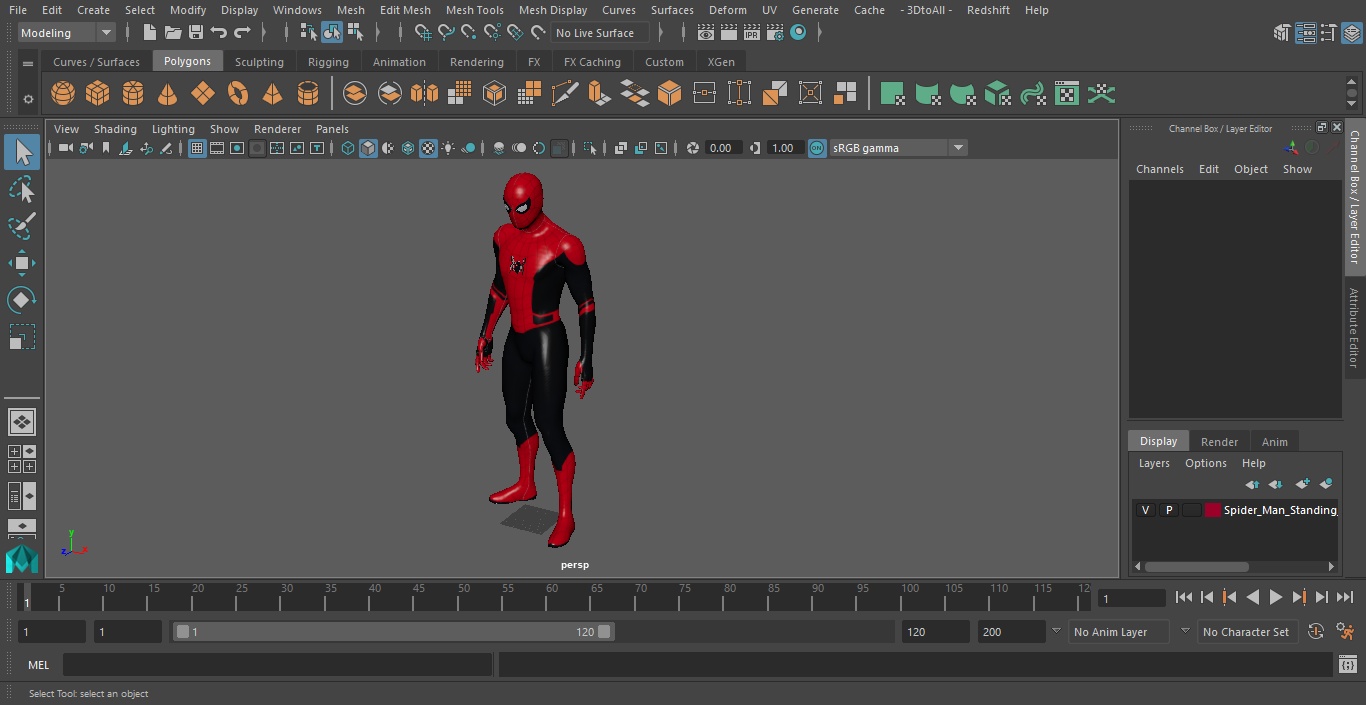This screenshot has width=1366, height=705.
Task: Click the IPR render icon
Action: [751, 33]
